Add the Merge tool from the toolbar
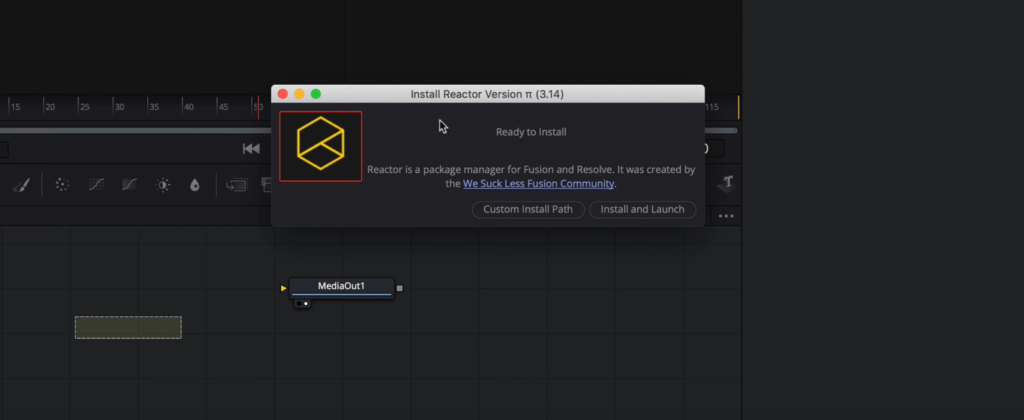 [x=236, y=185]
